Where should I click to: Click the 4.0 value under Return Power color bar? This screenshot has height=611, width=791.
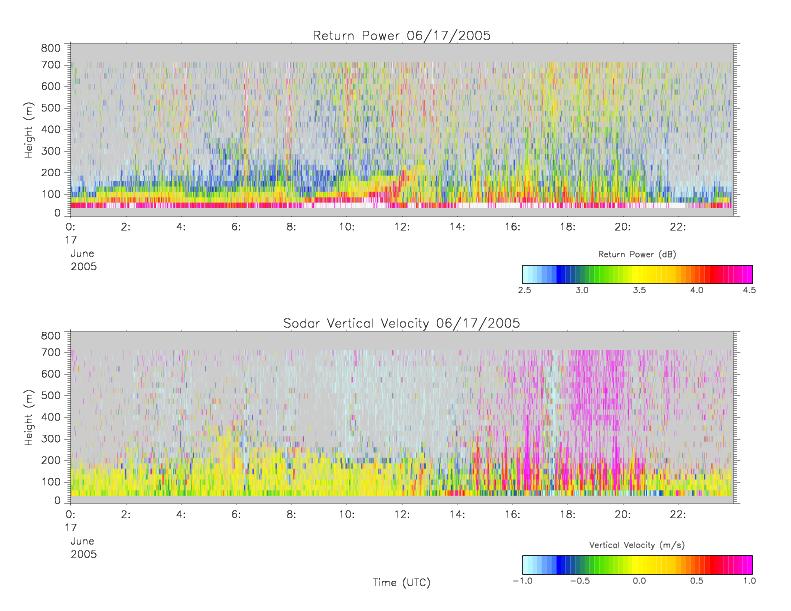[697, 290]
